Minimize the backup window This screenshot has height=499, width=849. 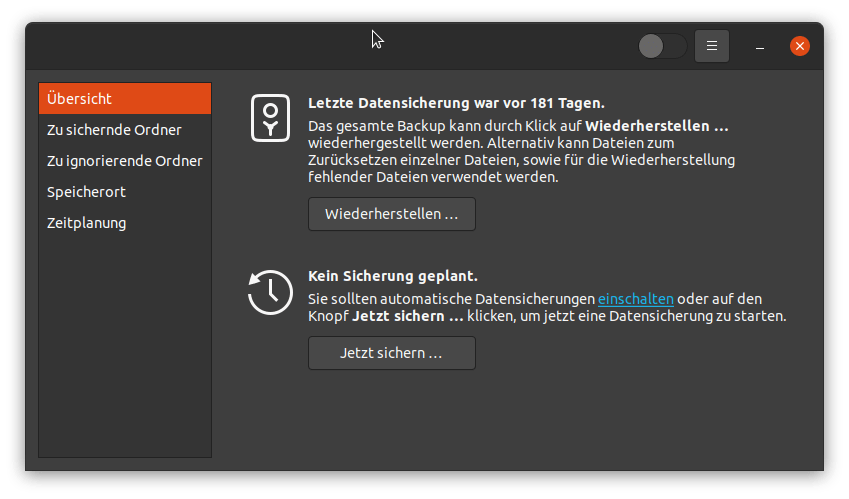tap(760, 46)
